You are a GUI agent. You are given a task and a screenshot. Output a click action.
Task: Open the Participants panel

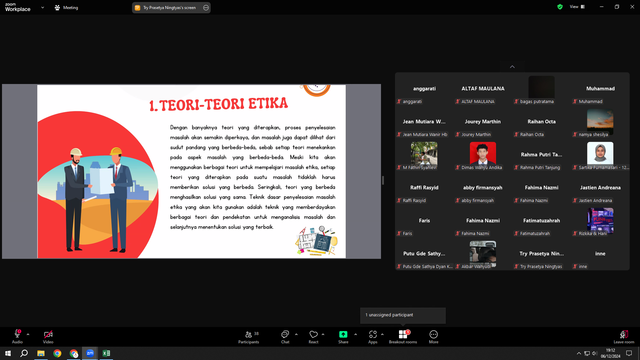click(249, 337)
